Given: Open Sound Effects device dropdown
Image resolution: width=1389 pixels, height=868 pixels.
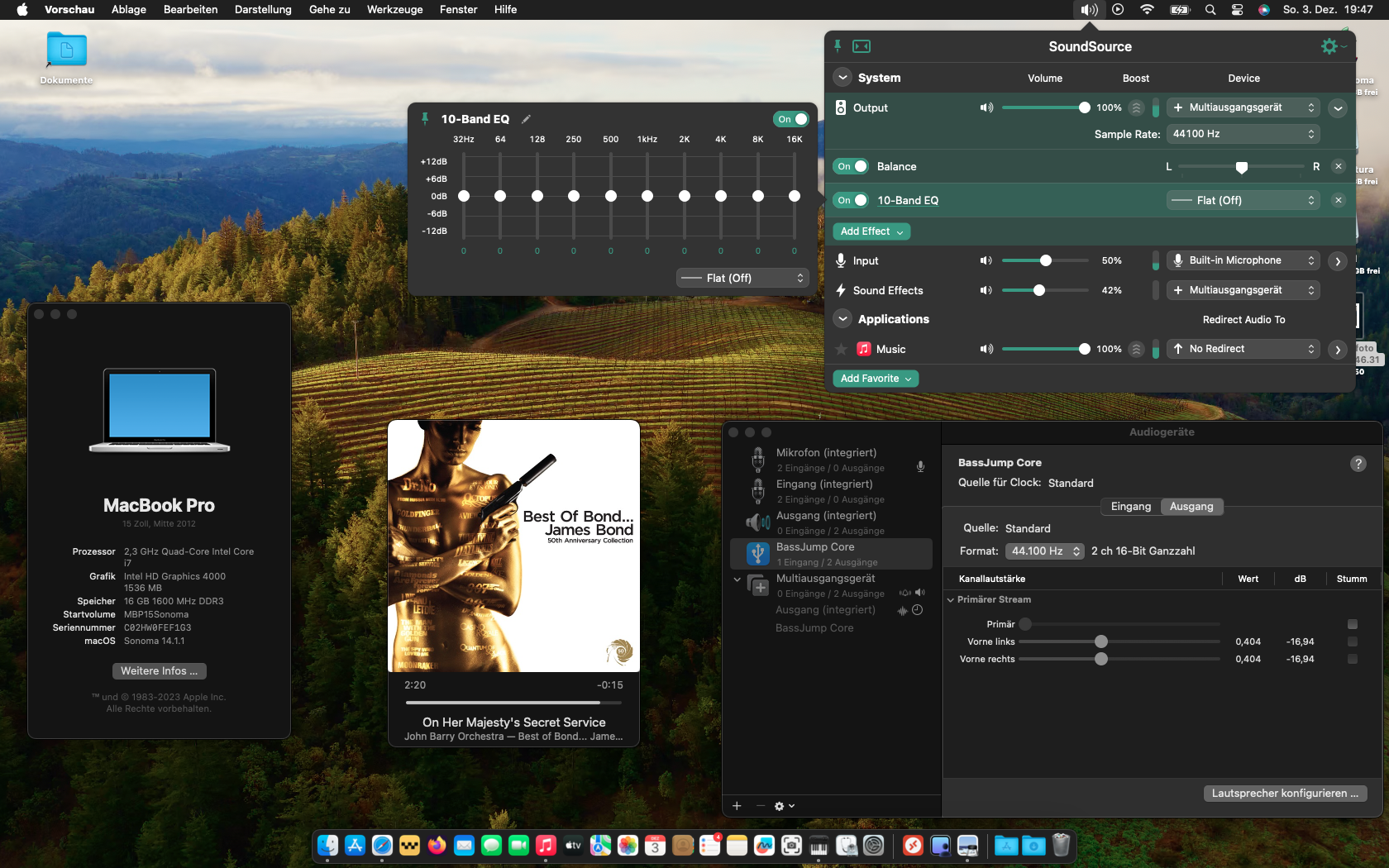Looking at the screenshot, I should [x=1243, y=290].
